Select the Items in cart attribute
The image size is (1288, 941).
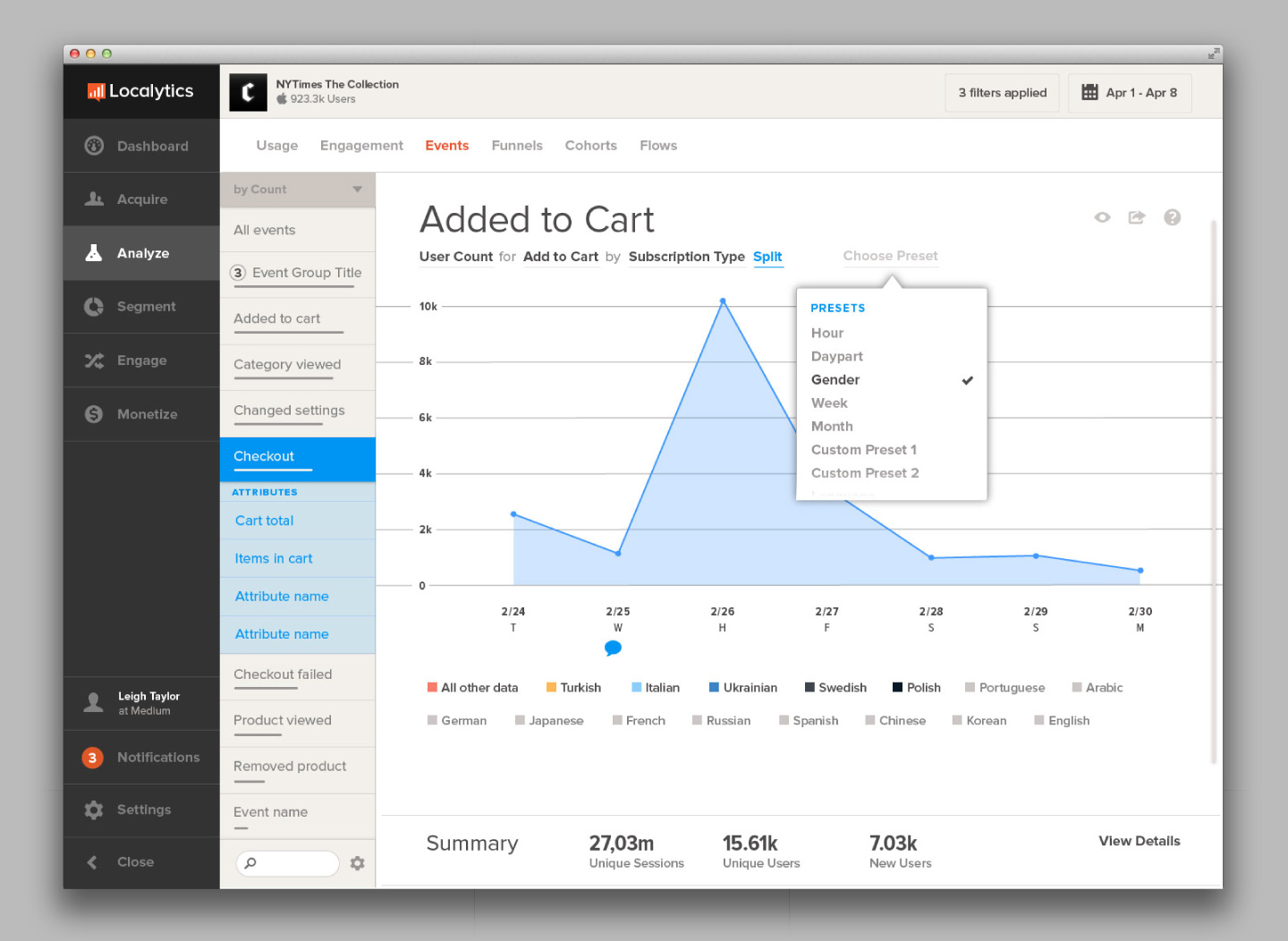(x=298, y=558)
